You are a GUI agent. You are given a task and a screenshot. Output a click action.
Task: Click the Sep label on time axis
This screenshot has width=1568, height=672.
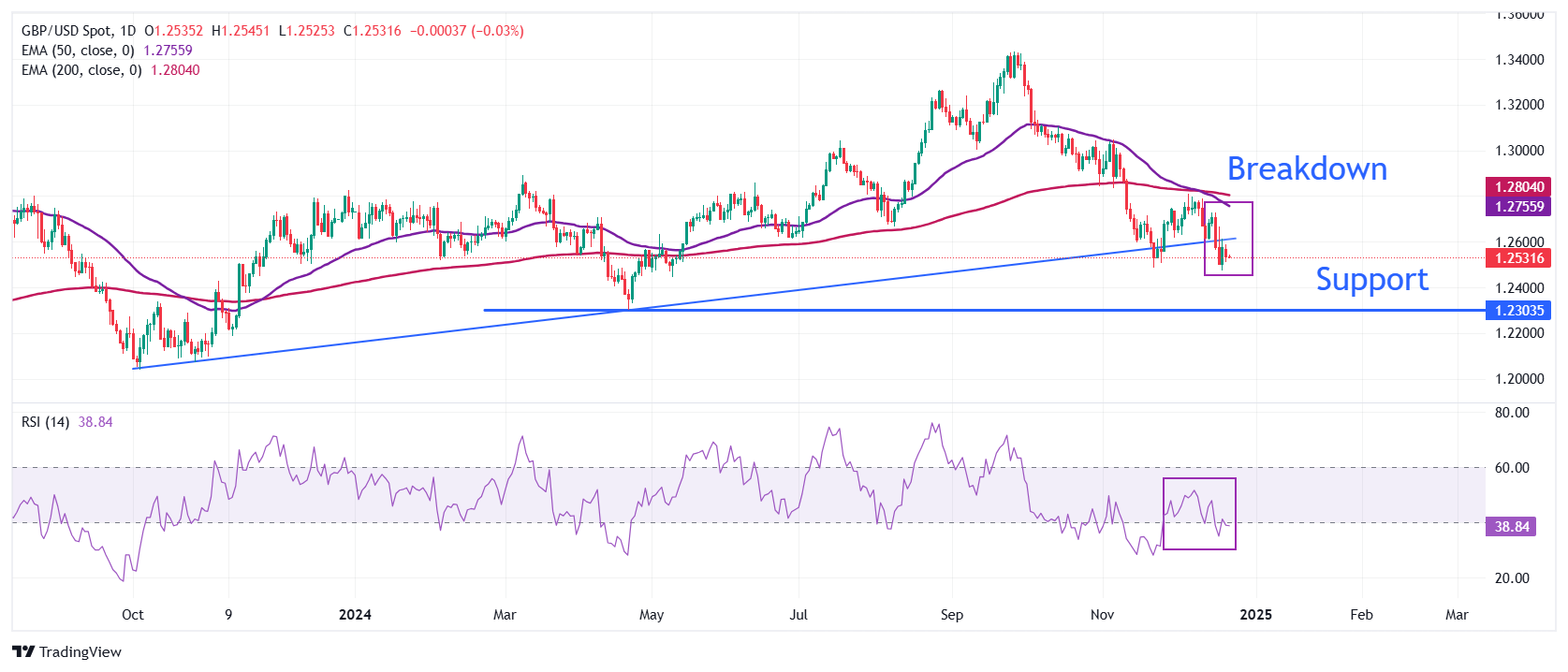tap(951, 615)
